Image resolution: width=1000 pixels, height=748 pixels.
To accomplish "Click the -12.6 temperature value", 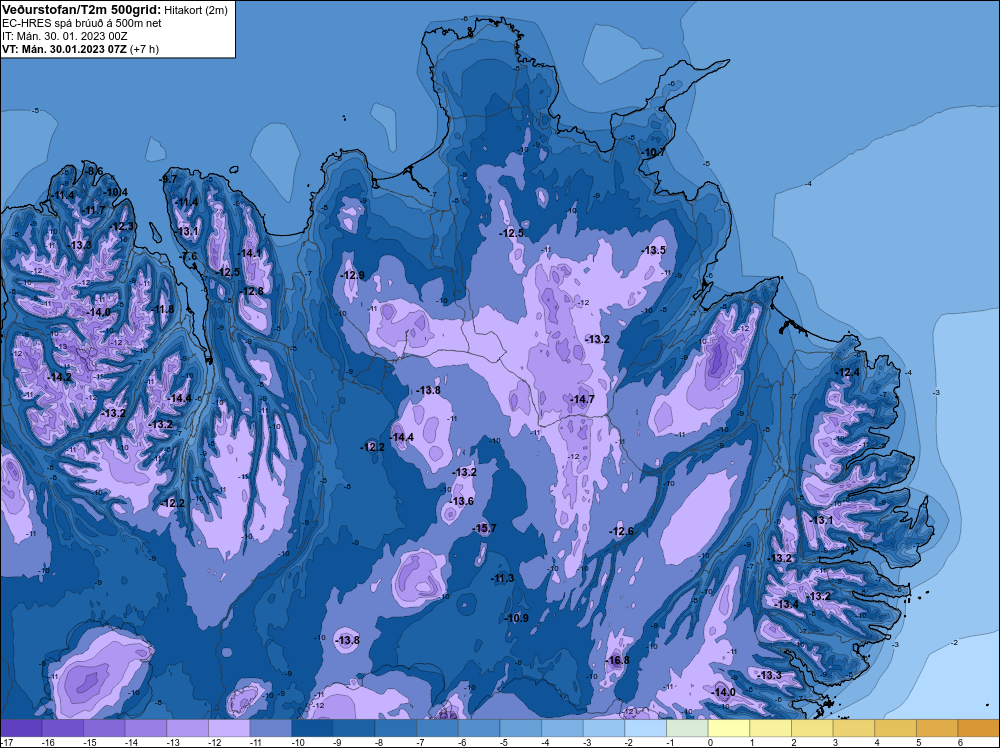I will pyautogui.click(x=622, y=531).
